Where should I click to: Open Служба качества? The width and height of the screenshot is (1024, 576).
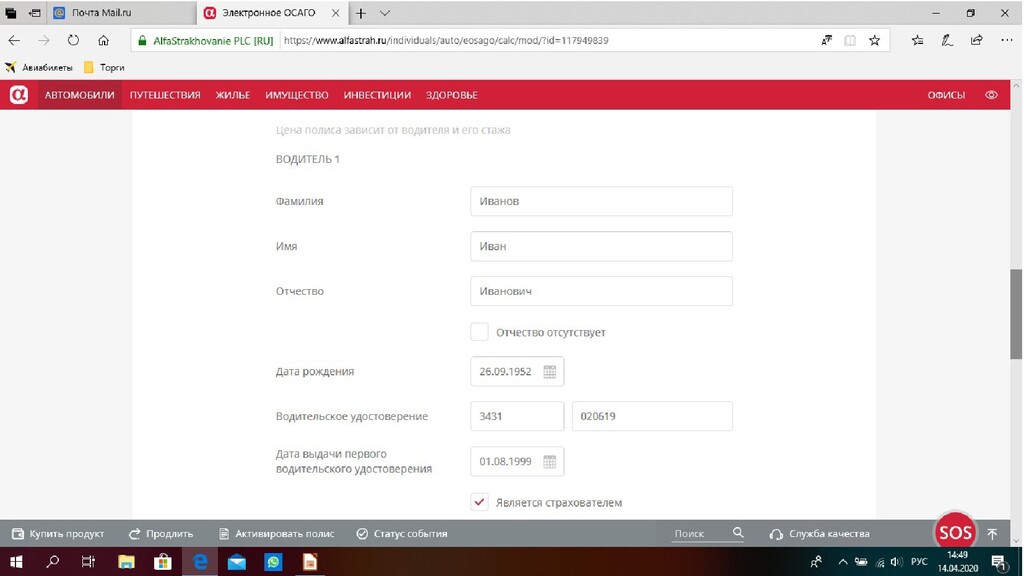tap(820, 534)
